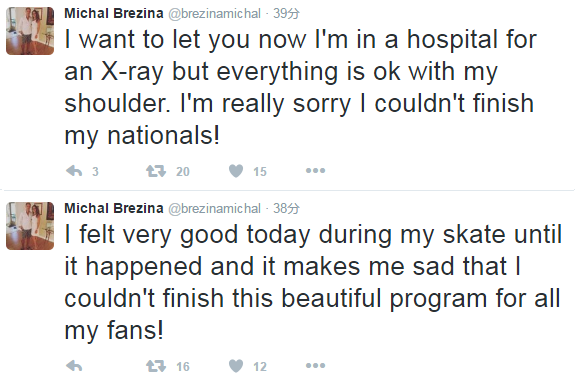Like the tweet about the shoulder X-ray
575x380 pixels.
(x=236, y=171)
